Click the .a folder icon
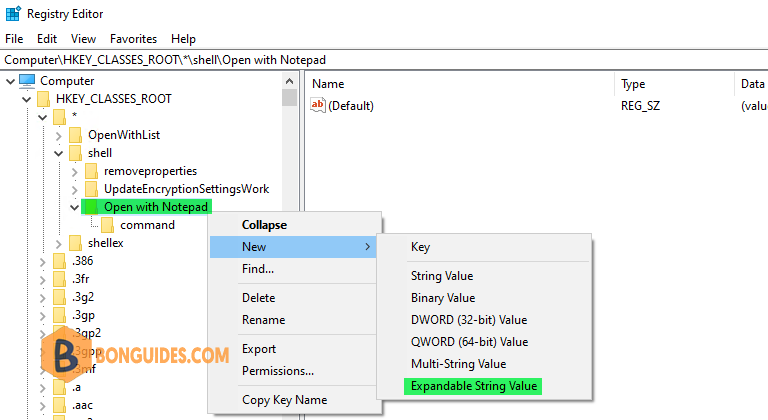This screenshot has height=420, width=768. point(59,387)
